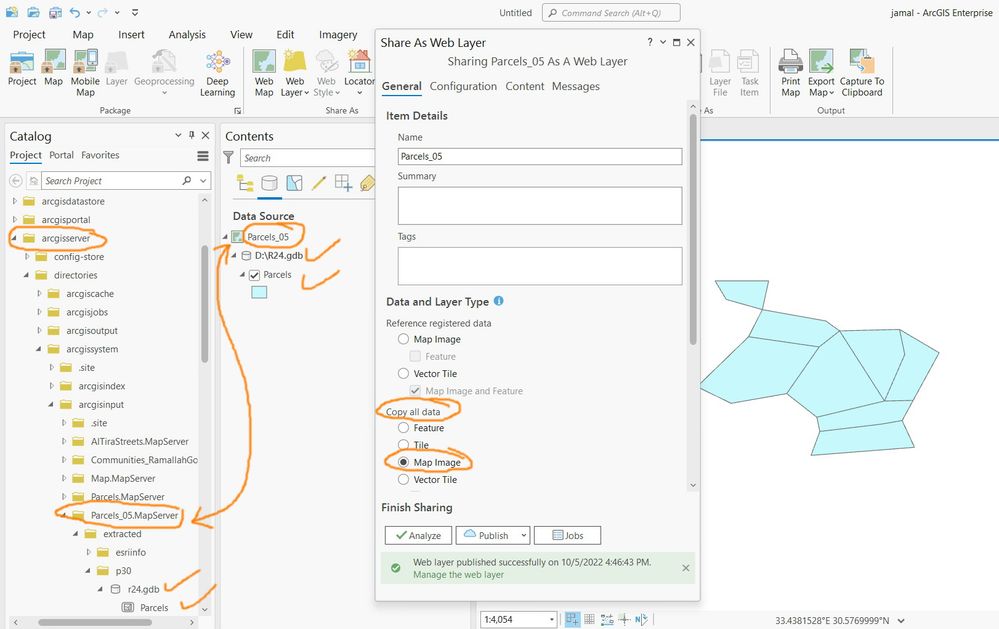Click the Parcels layer symbol swatch
999x629 pixels.
(259, 293)
